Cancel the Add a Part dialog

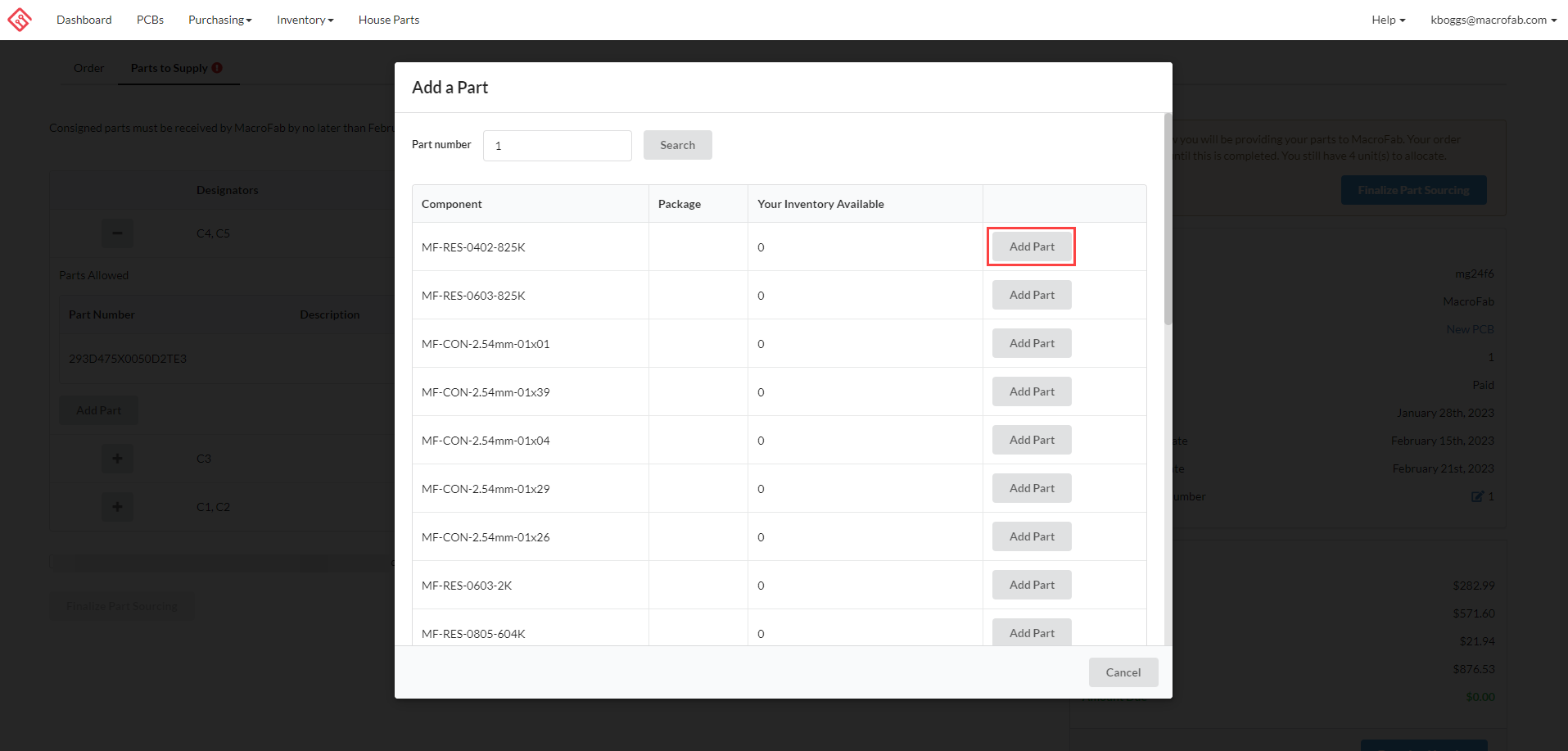pos(1123,672)
